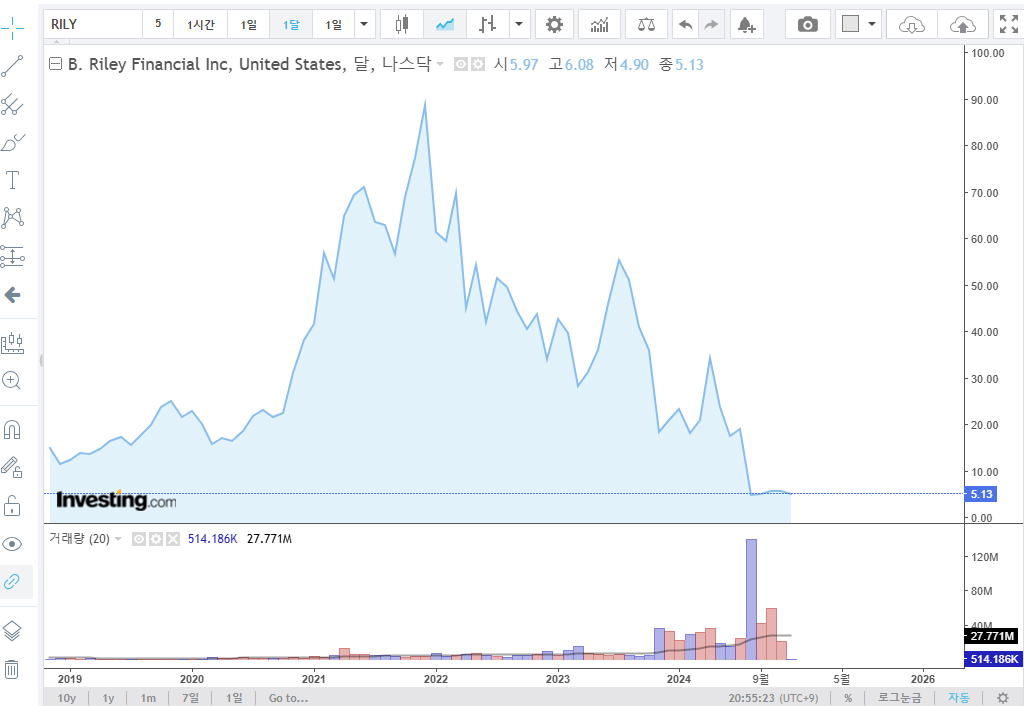Select the 1시간 interval
The width and height of the screenshot is (1024, 706).
click(x=200, y=25)
